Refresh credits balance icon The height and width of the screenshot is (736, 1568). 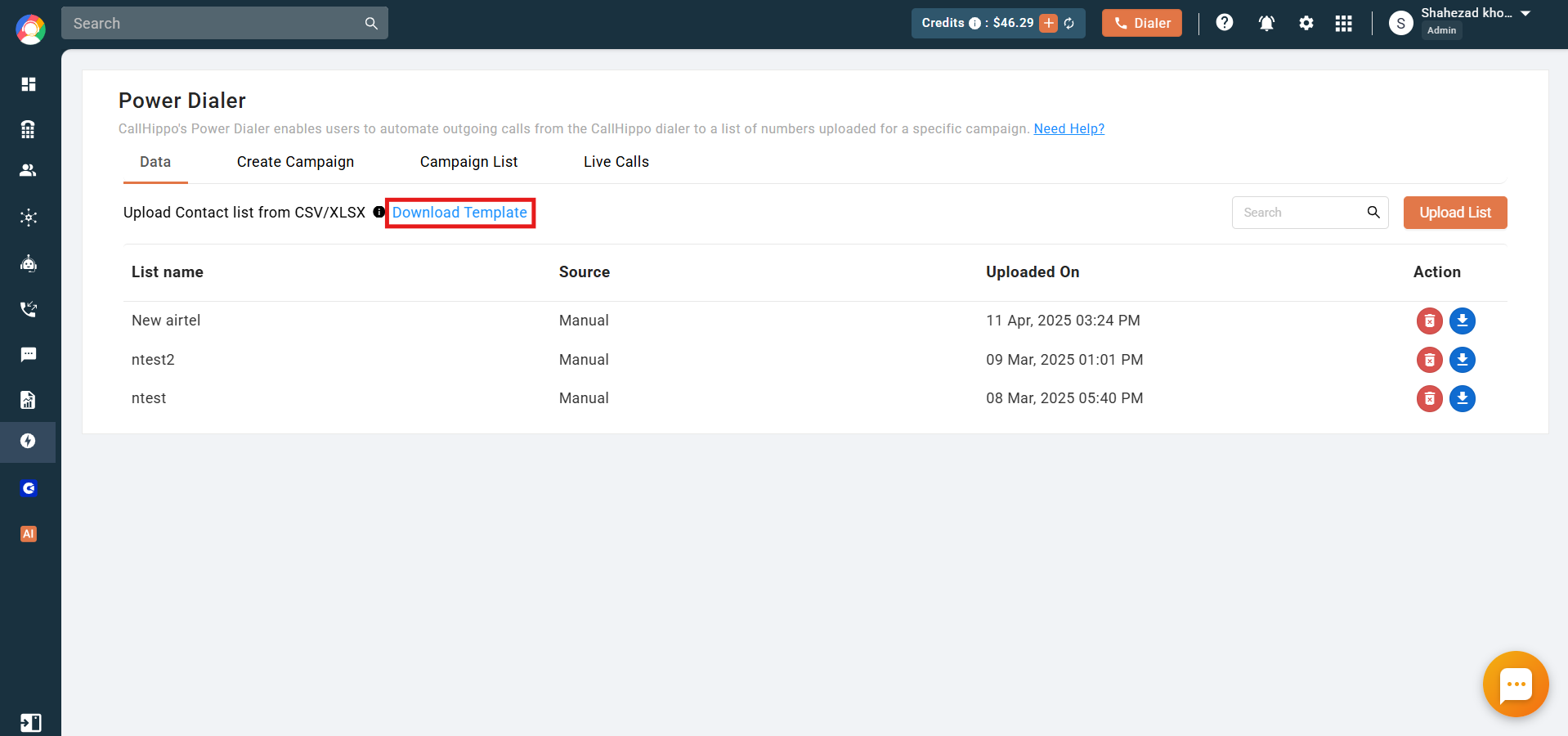point(1069,24)
